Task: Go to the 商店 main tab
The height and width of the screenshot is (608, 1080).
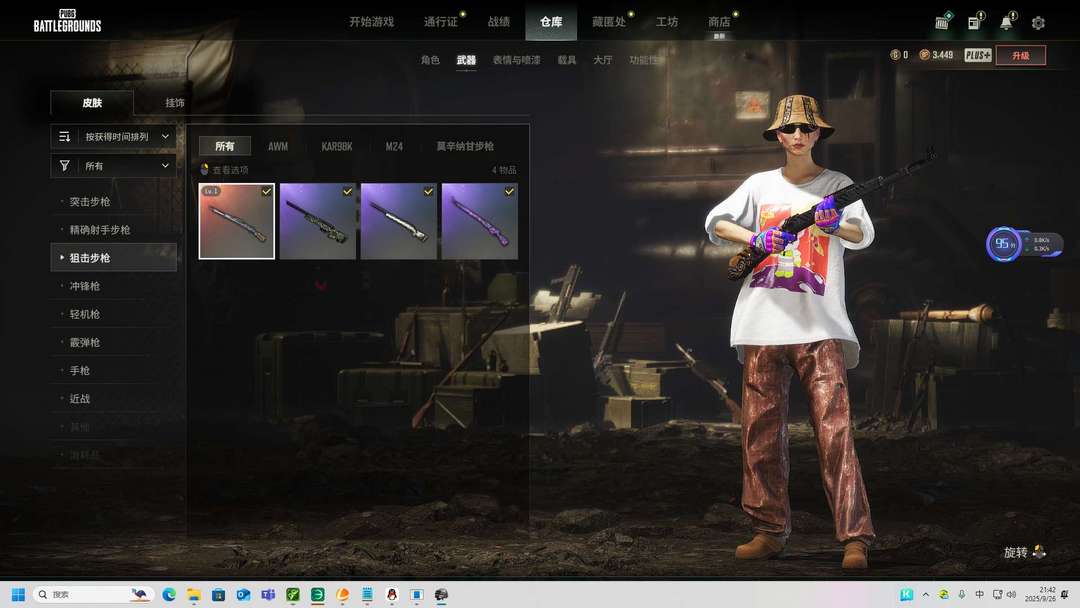Action: pyautogui.click(x=719, y=22)
